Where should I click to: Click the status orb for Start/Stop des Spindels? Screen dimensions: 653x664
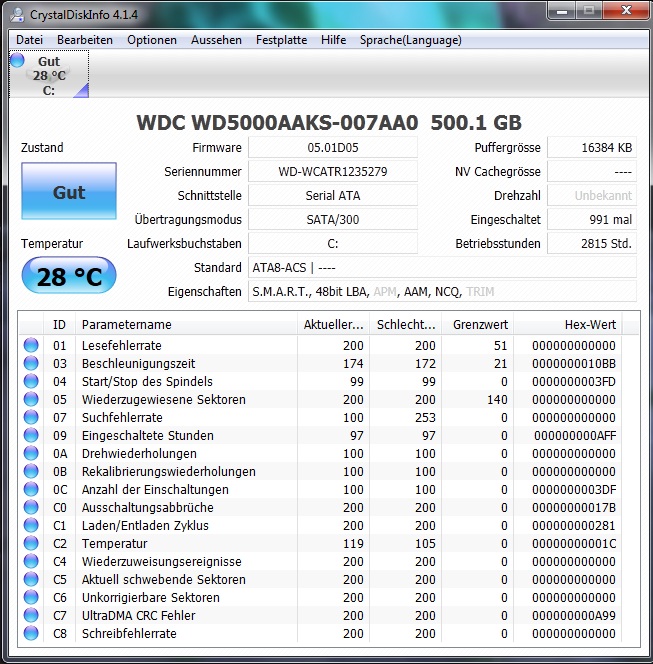[31, 381]
